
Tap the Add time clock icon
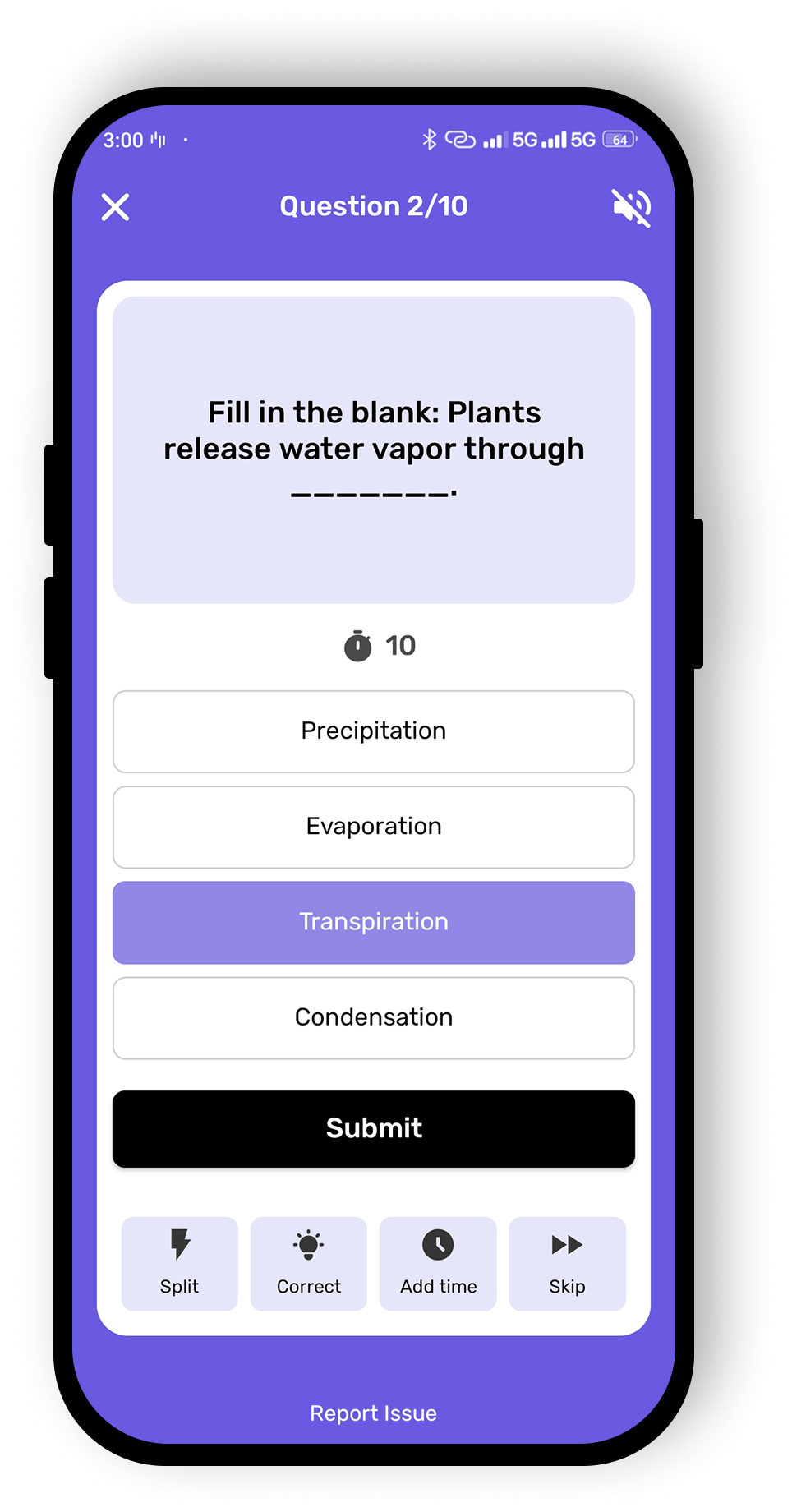tap(438, 1246)
